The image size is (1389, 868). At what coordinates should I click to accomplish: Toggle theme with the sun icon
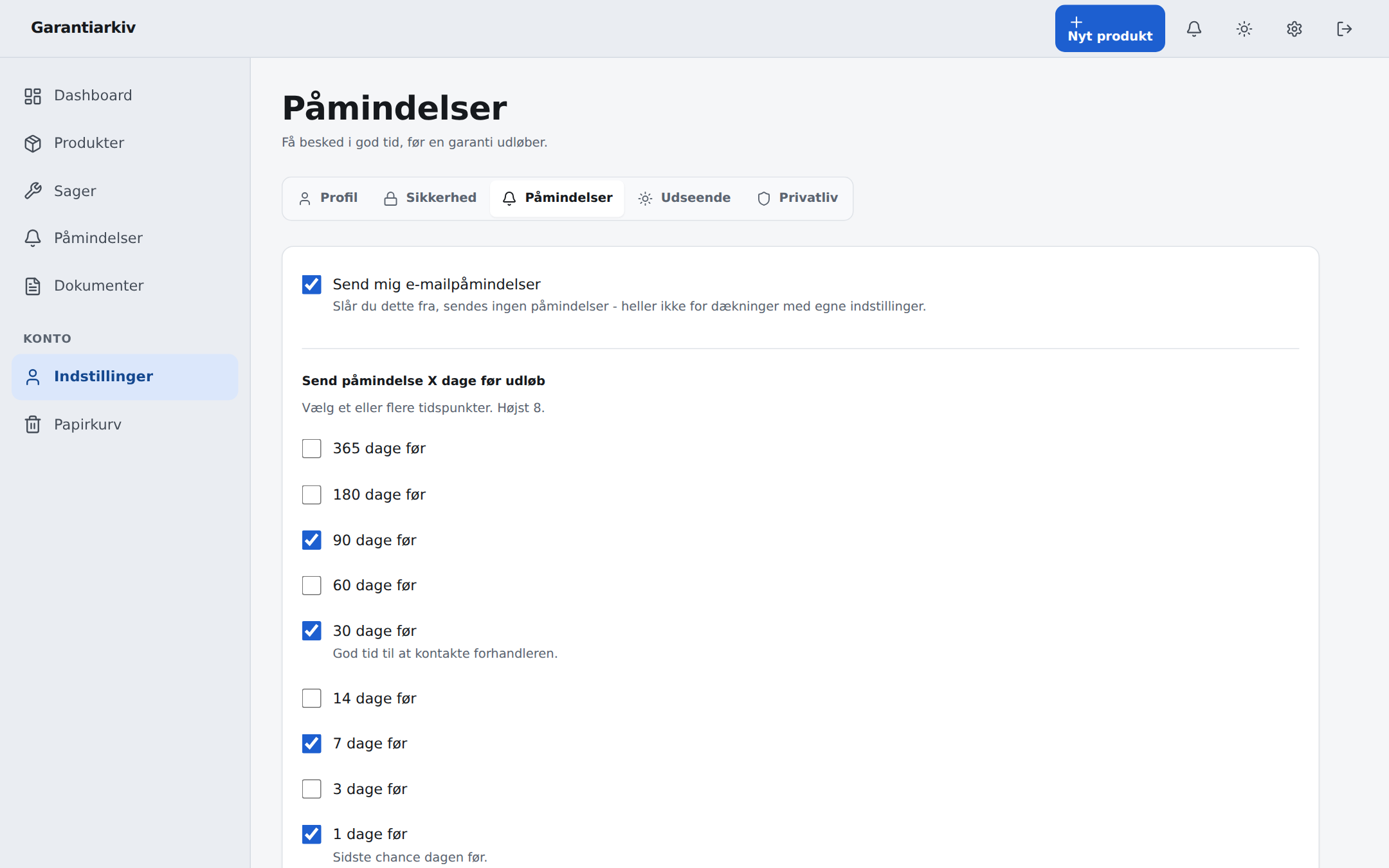pos(1244,29)
